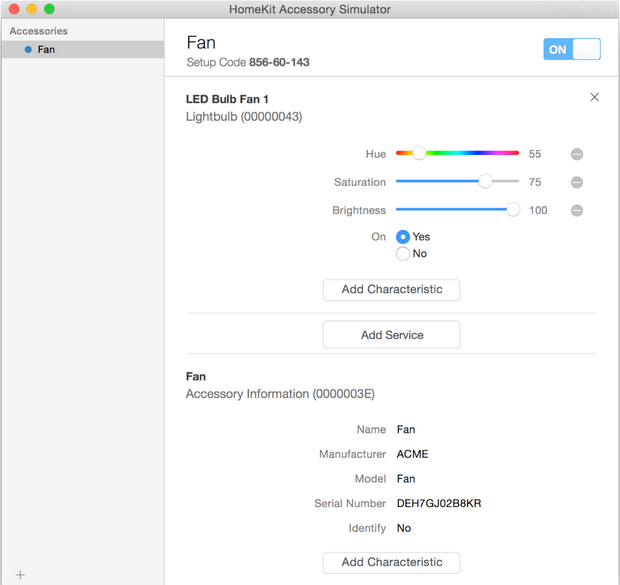Select No for the On characteristic
The height and width of the screenshot is (585, 620).
(x=403, y=254)
